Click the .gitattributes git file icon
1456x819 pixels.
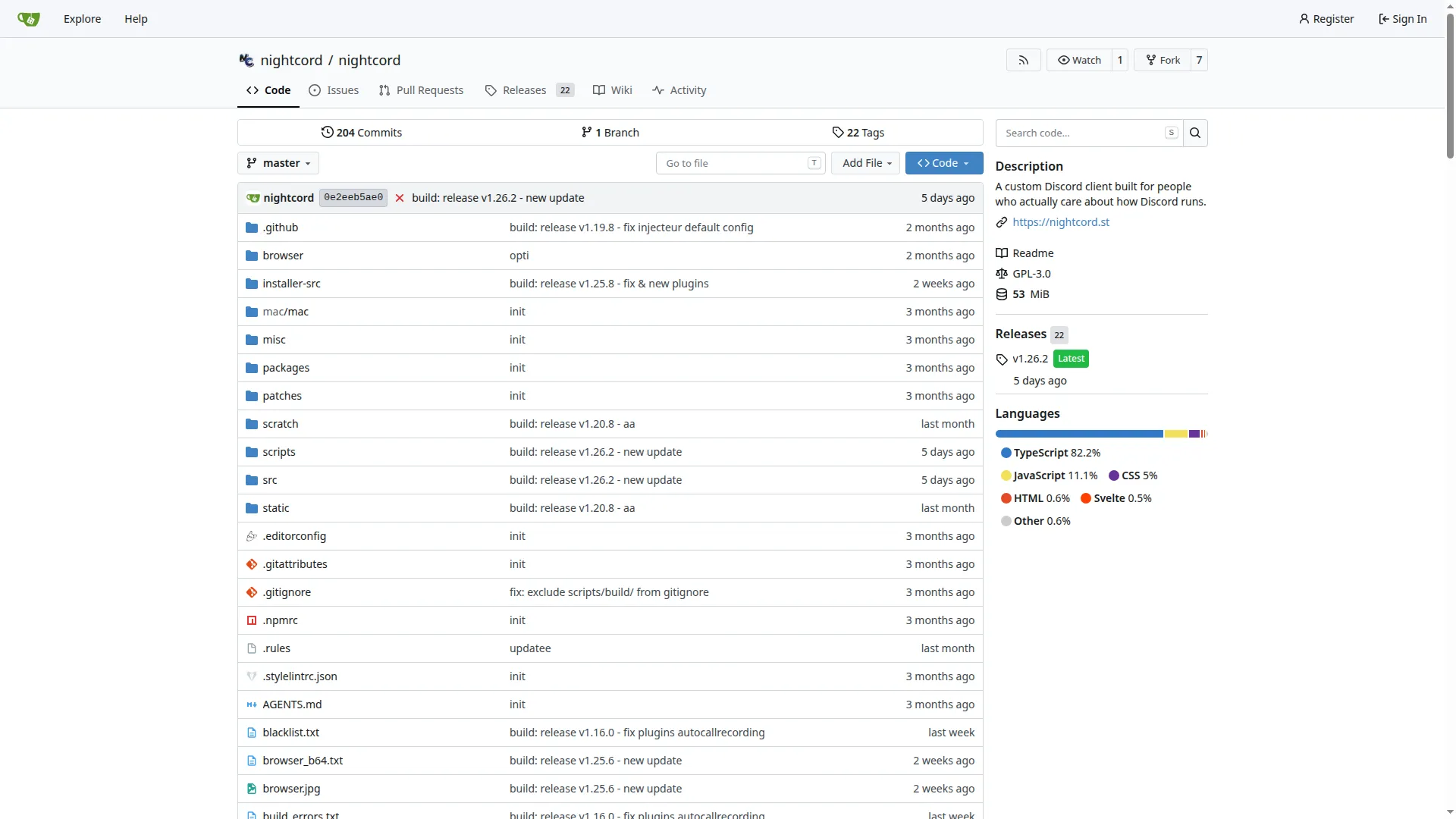click(252, 564)
